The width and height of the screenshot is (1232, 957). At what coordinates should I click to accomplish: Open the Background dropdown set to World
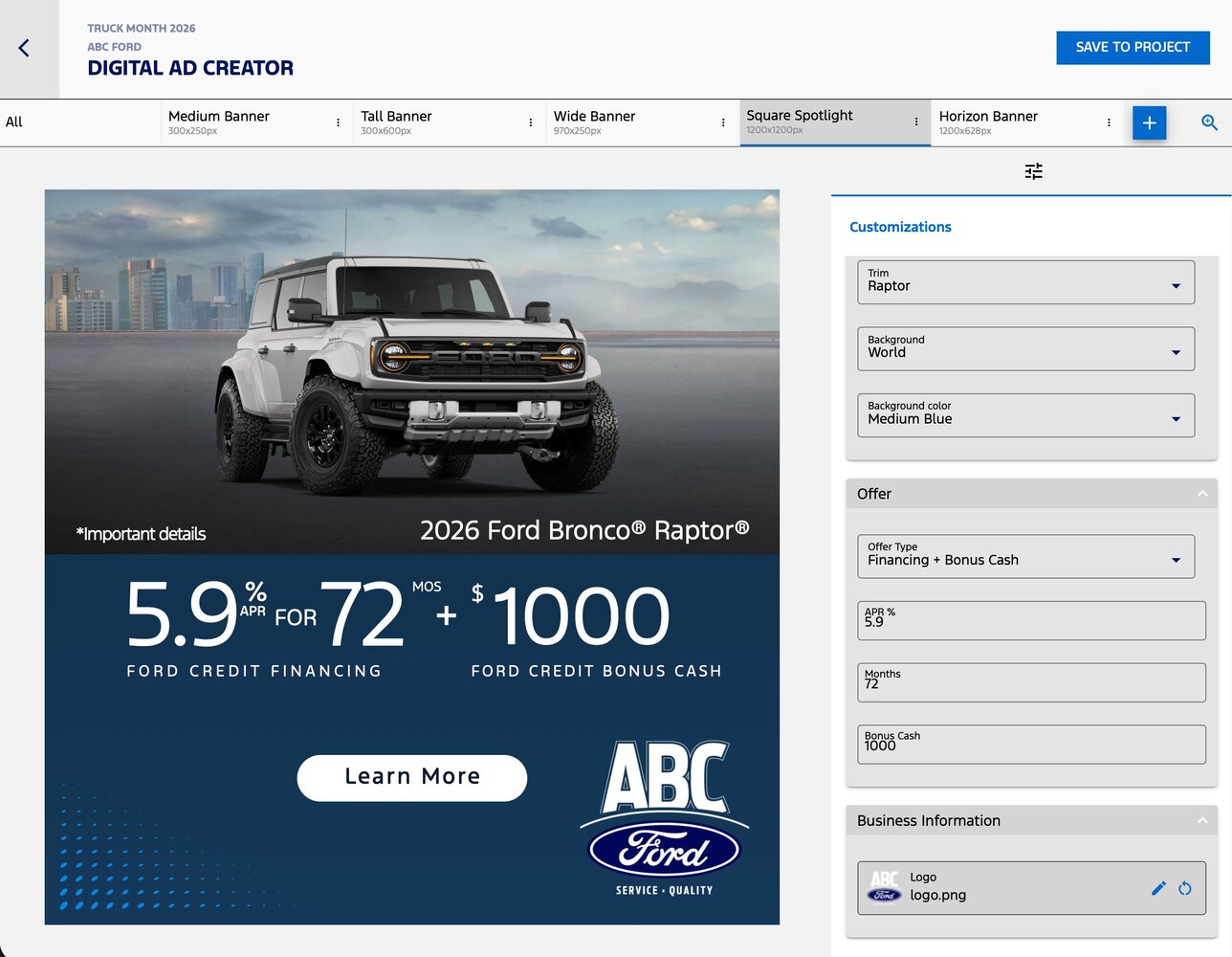pos(1025,348)
